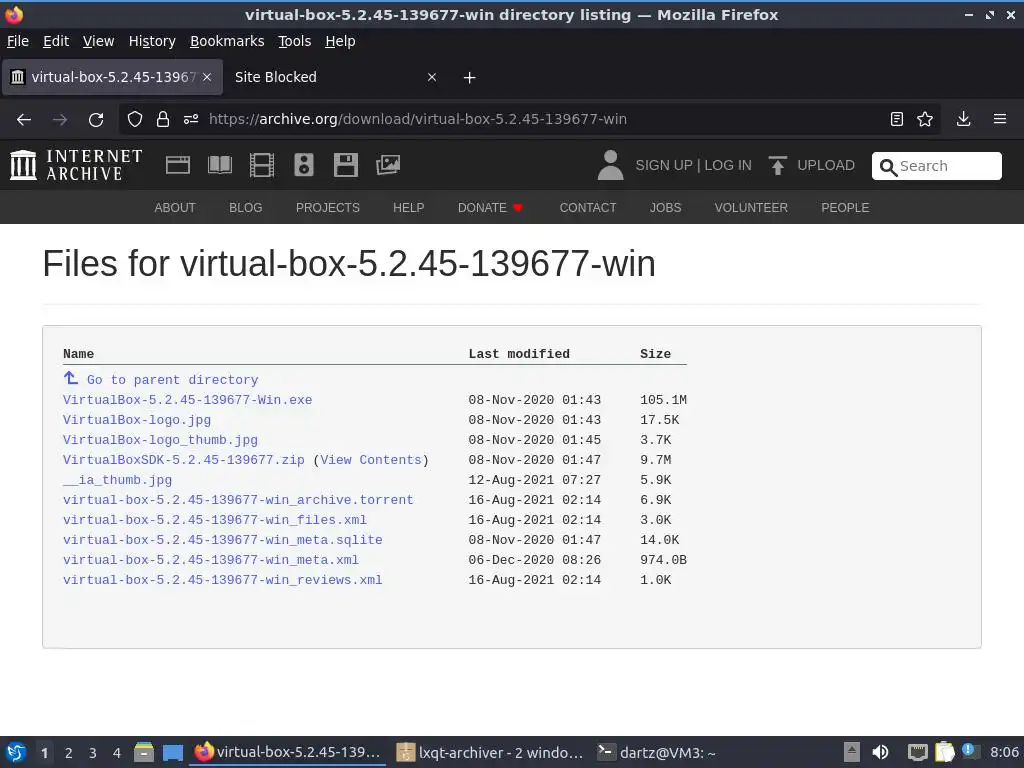Open the PROJECTS link
1024x768 pixels.
pos(328,208)
